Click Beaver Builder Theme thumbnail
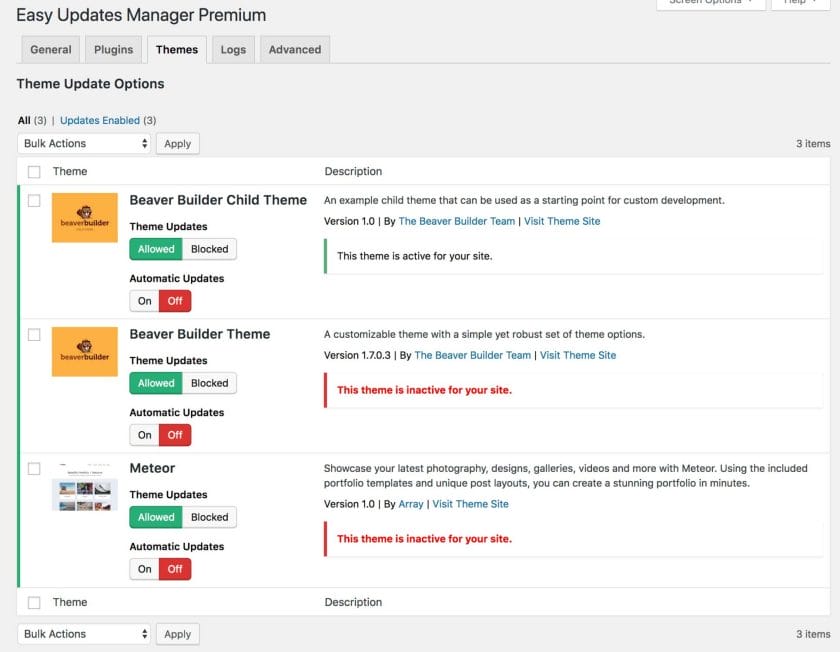The image size is (840, 652). [85, 351]
